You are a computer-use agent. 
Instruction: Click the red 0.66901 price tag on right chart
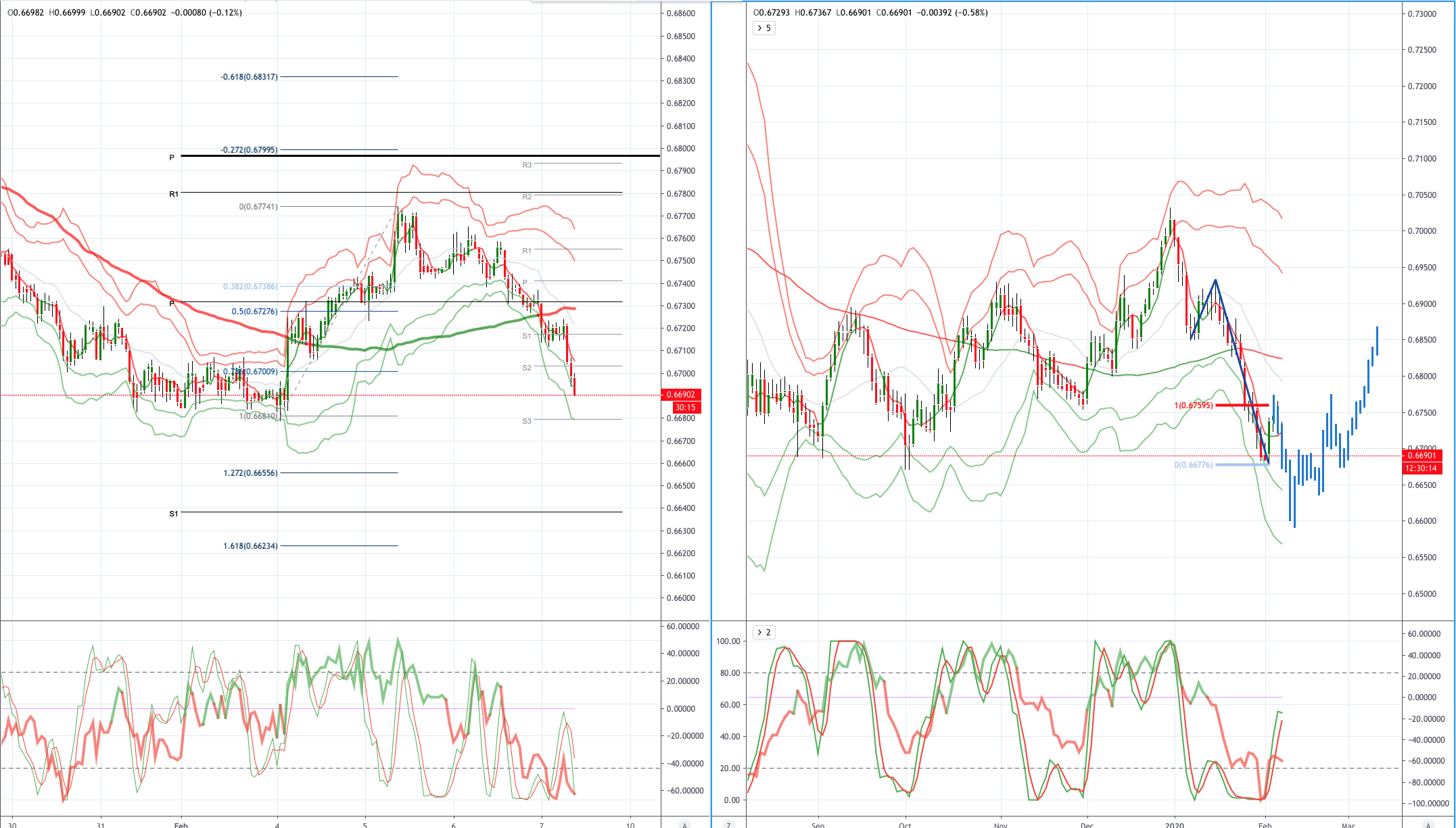click(1422, 456)
